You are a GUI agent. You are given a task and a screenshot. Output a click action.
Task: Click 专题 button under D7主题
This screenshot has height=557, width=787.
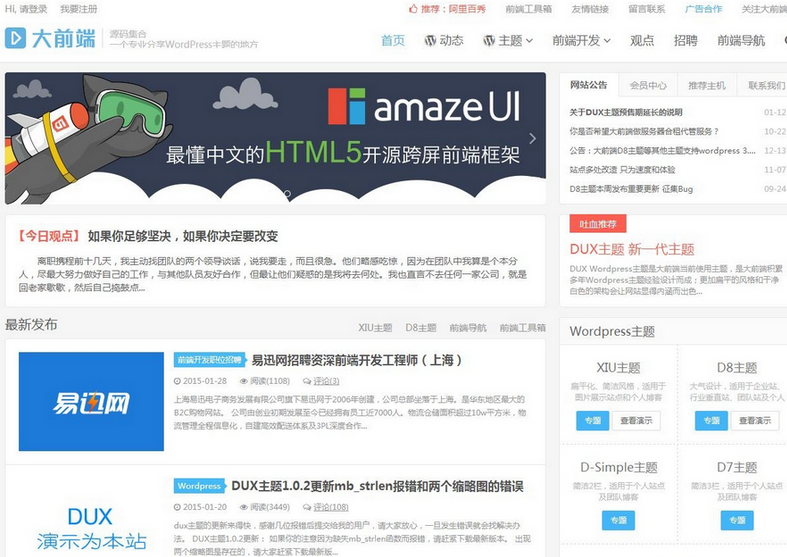click(x=737, y=520)
